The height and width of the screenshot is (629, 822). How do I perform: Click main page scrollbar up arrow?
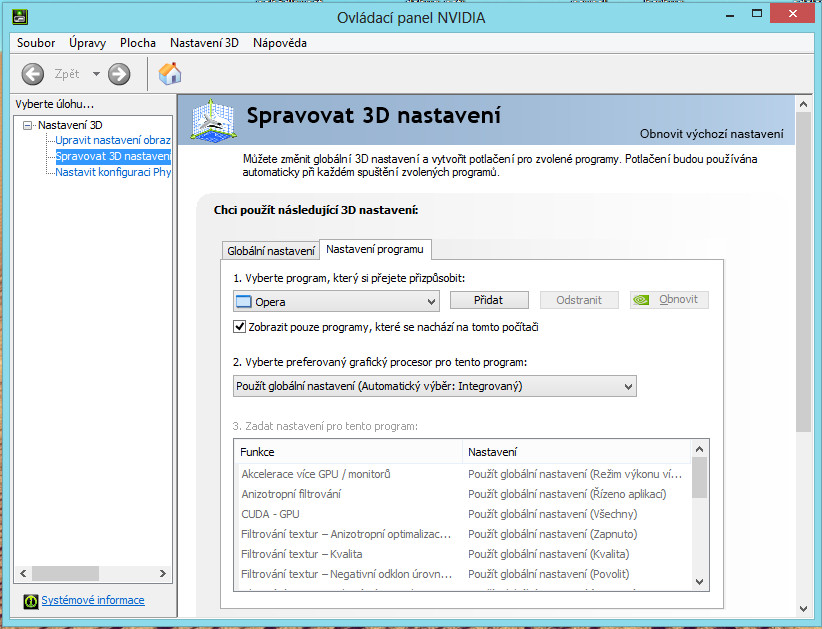click(x=803, y=104)
